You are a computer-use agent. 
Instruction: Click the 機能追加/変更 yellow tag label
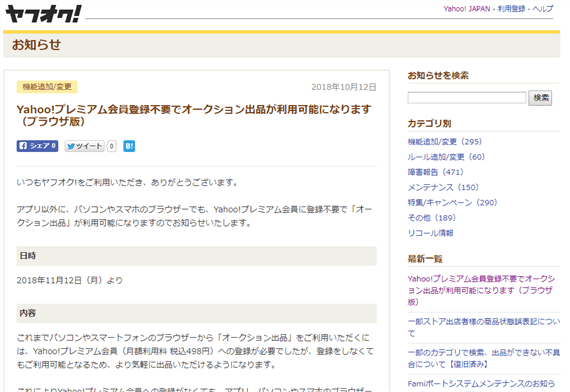click(x=47, y=87)
